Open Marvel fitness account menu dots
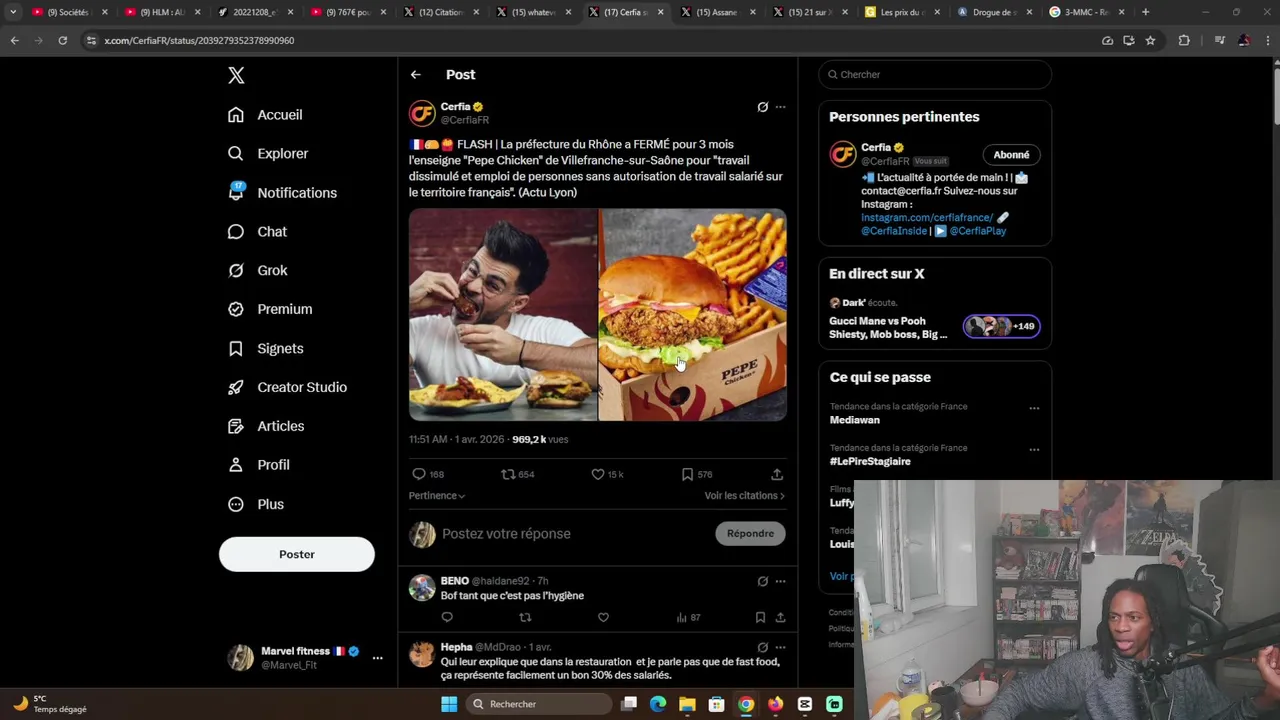The width and height of the screenshot is (1280, 720). [x=377, y=658]
